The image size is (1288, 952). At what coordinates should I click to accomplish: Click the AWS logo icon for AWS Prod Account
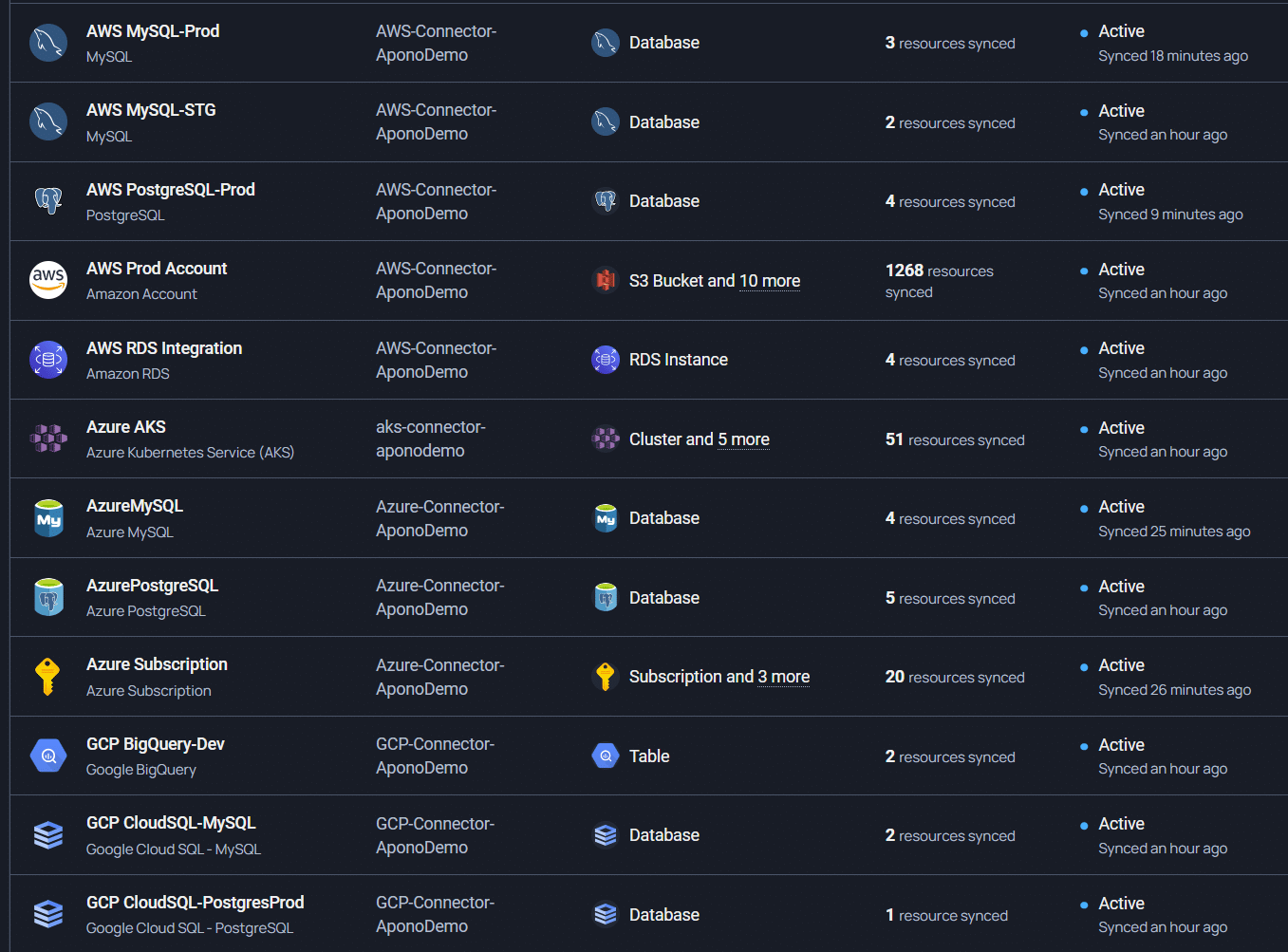pos(48,280)
